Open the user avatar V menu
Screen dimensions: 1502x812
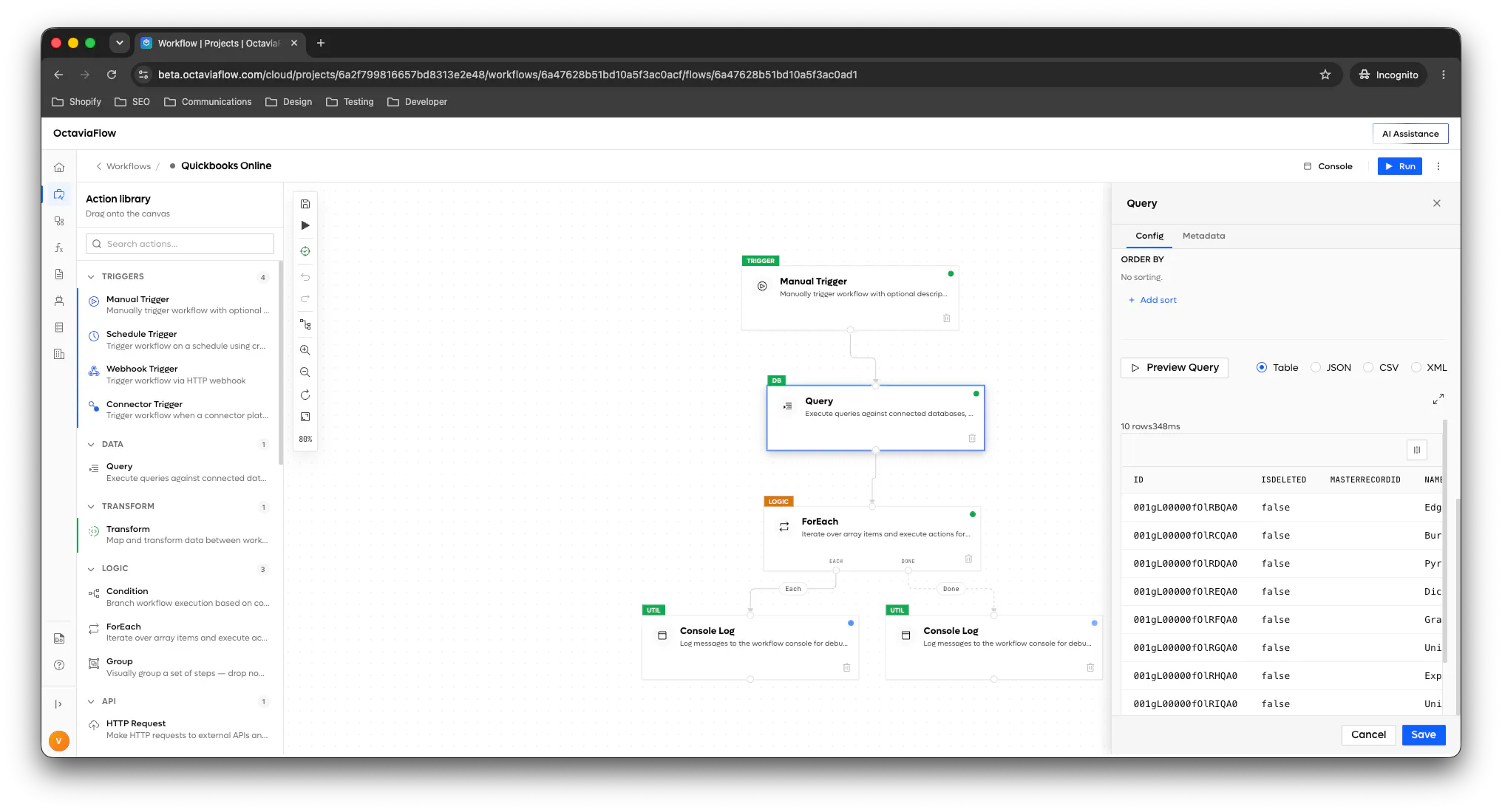tap(59, 740)
